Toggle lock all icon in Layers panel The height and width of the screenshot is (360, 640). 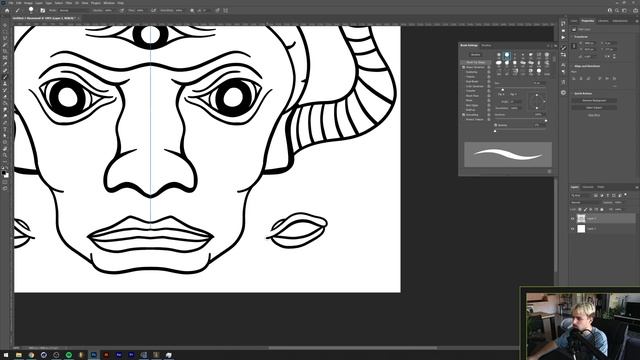(x=602, y=209)
